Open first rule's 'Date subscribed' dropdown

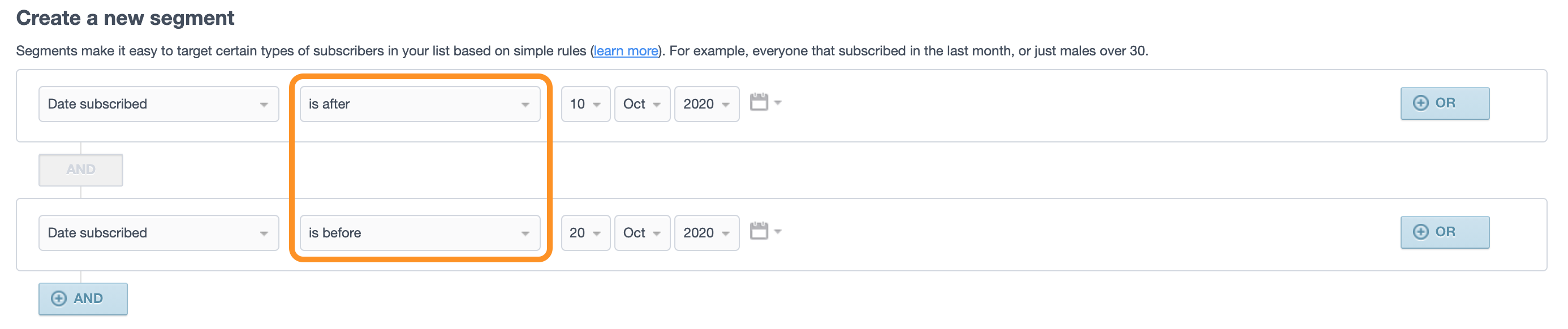158,104
